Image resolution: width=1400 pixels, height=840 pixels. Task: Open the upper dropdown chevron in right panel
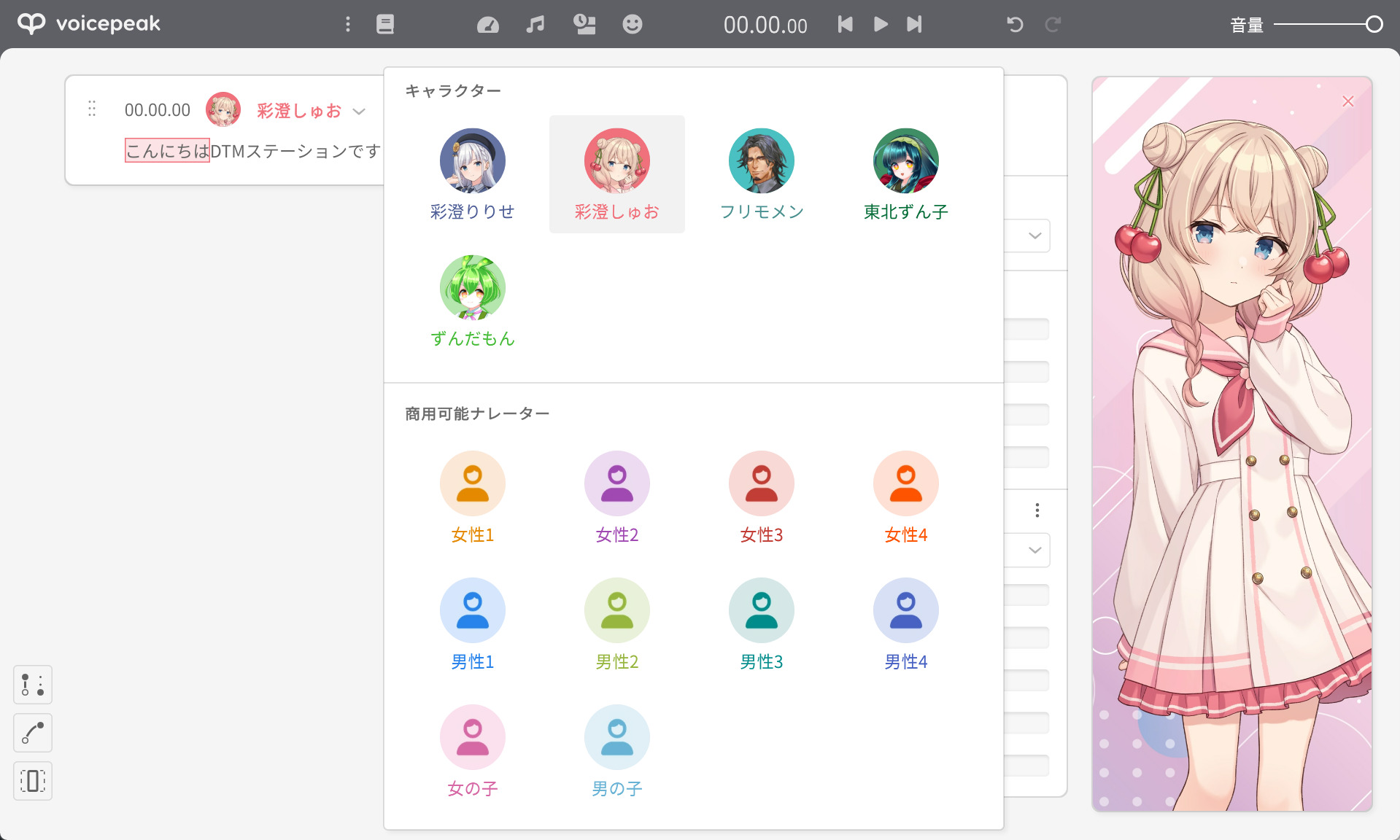1034,236
